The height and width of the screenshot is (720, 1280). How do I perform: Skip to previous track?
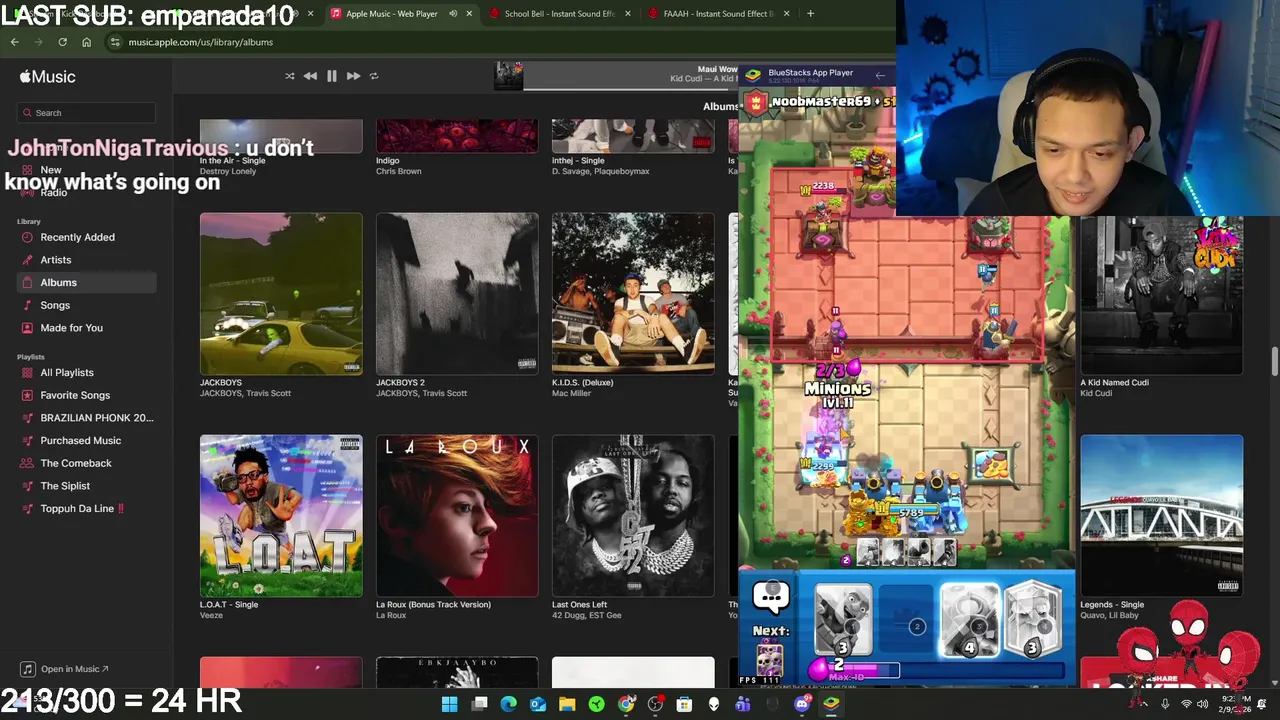pyautogui.click(x=310, y=76)
